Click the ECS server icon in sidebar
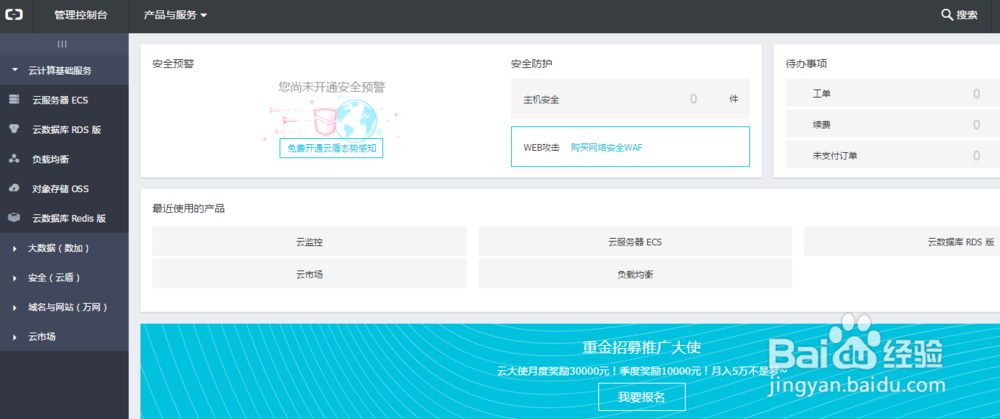Image resolution: width=1000 pixels, height=419 pixels. [x=14, y=100]
